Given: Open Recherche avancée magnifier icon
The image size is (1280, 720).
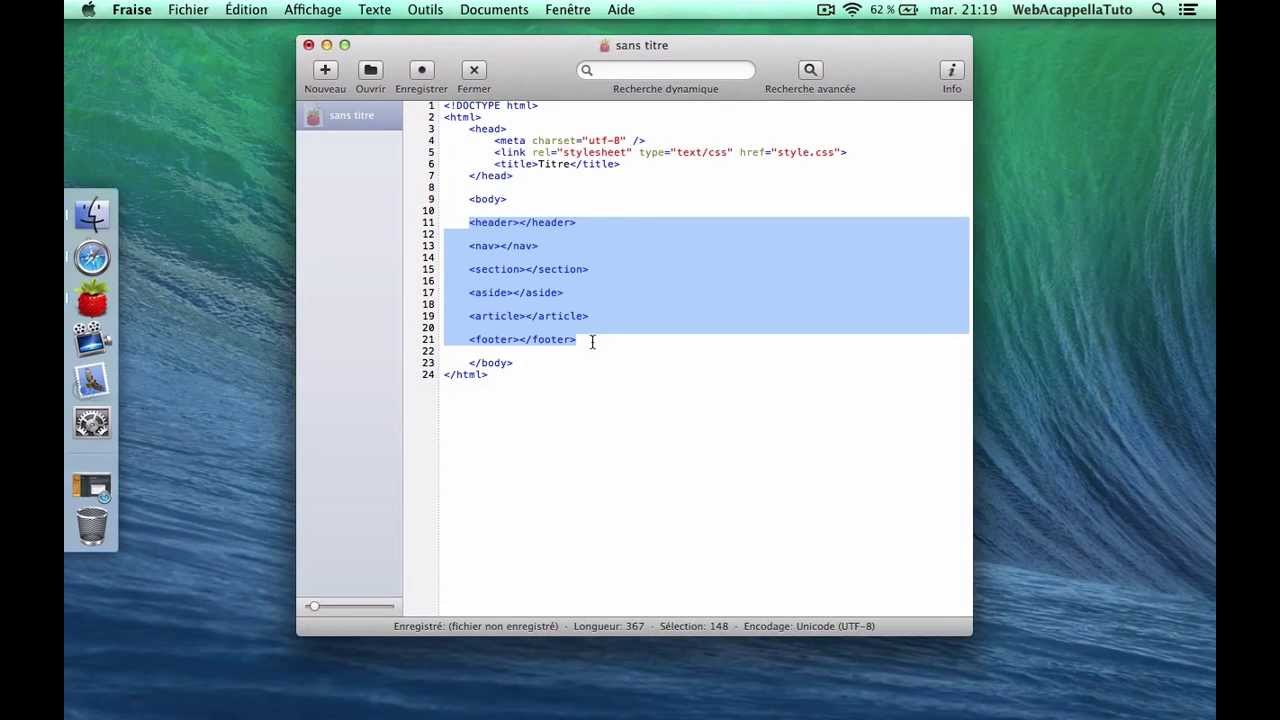Looking at the screenshot, I should coord(810,70).
